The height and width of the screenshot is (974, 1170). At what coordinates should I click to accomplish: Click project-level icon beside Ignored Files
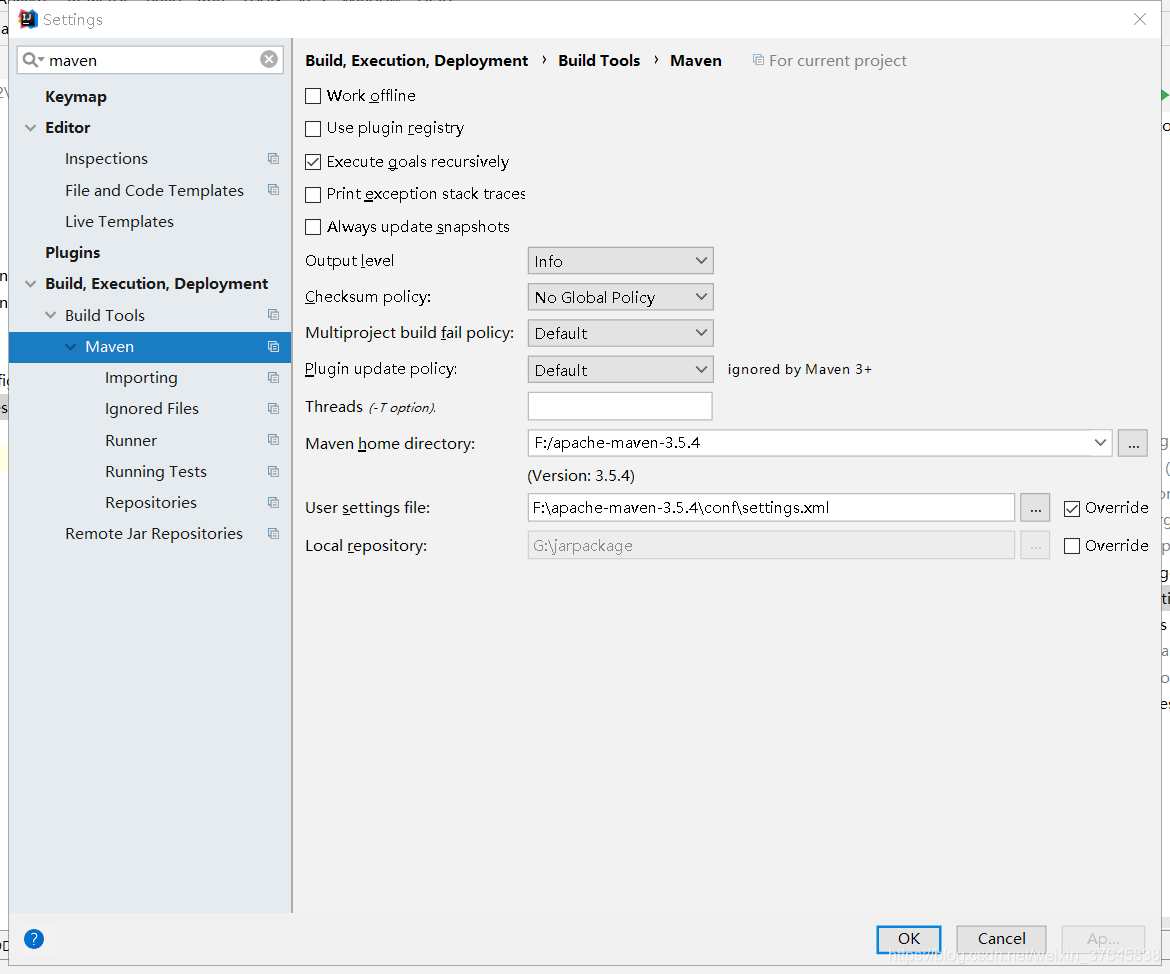(x=273, y=409)
